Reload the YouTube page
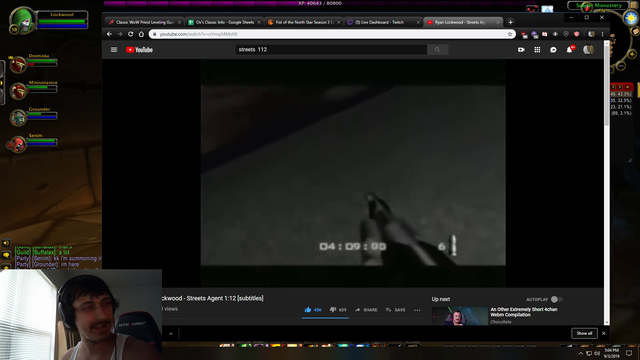Viewport: 640px width, 360px height. coord(131,34)
